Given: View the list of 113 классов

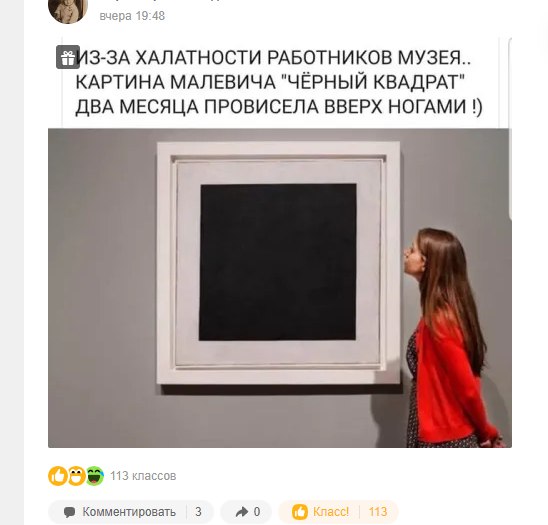Looking at the screenshot, I should tap(143, 476).
